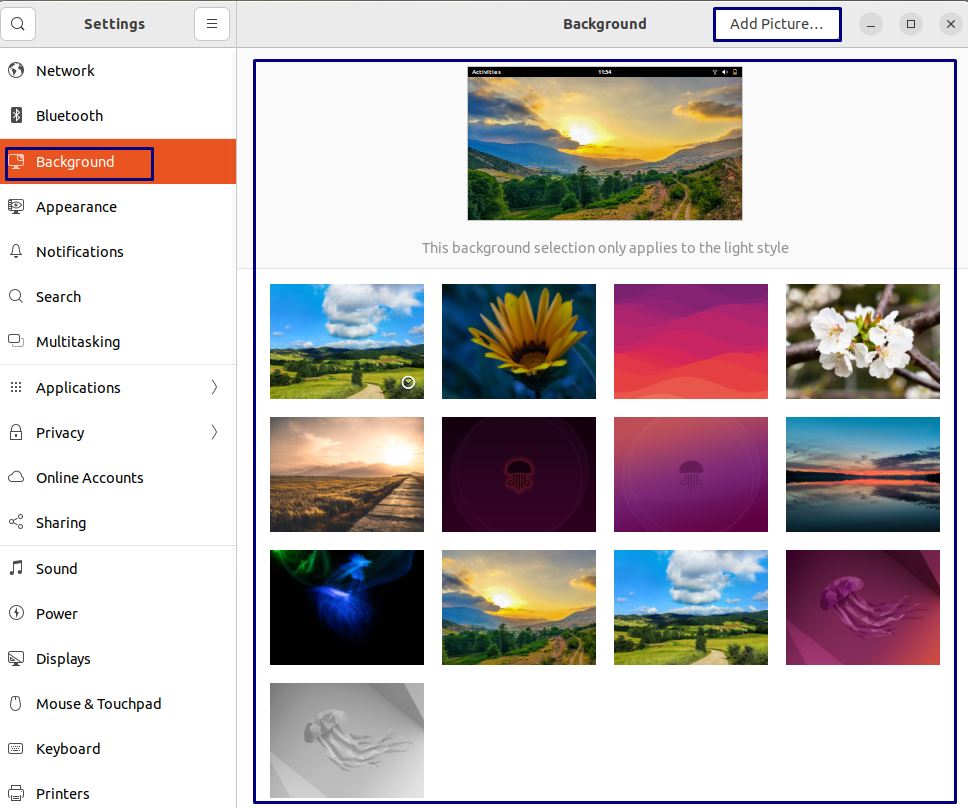Click the Add Picture… button

click(x=777, y=24)
